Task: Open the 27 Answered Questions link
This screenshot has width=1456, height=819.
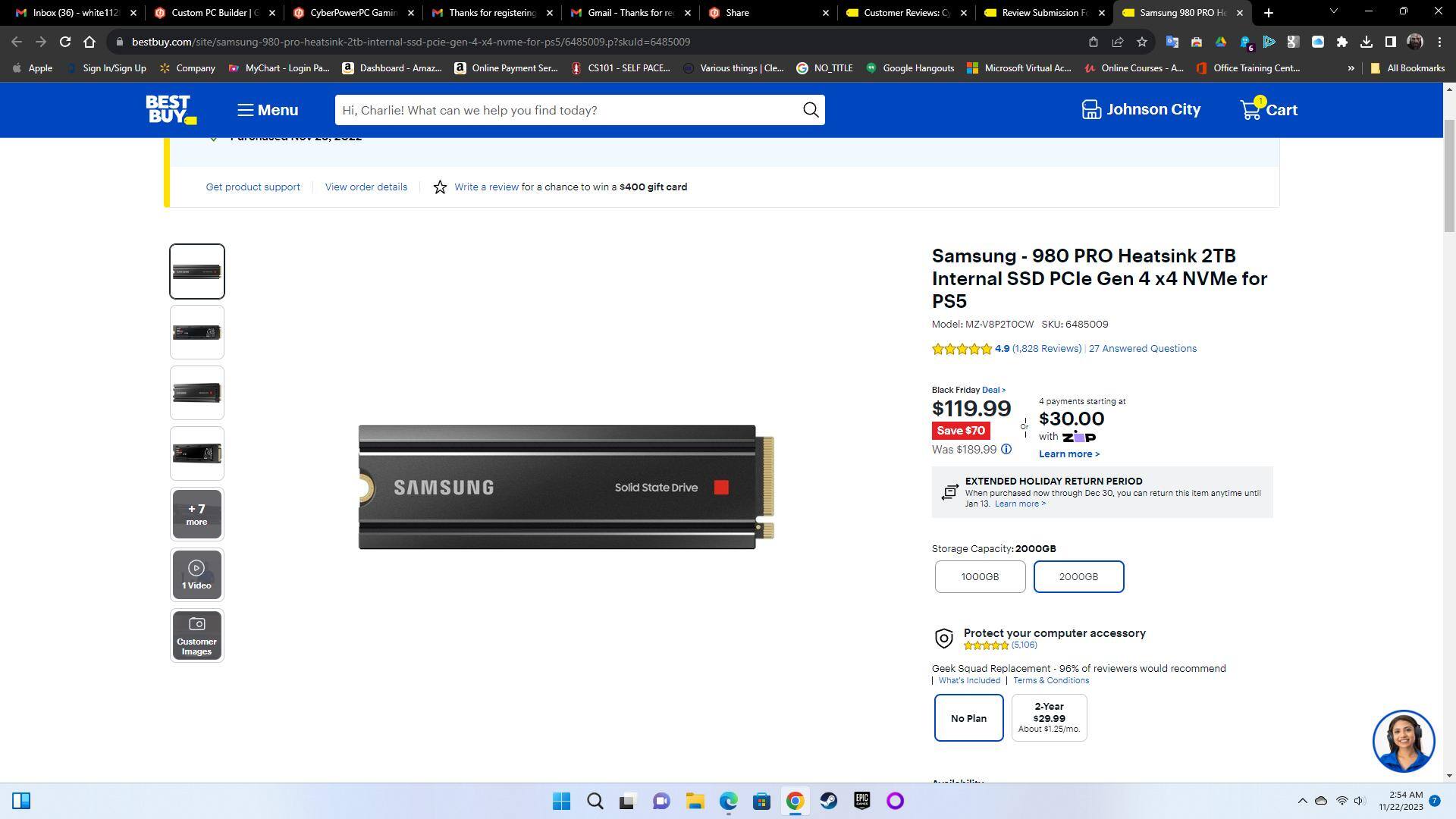Action: pyautogui.click(x=1142, y=349)
